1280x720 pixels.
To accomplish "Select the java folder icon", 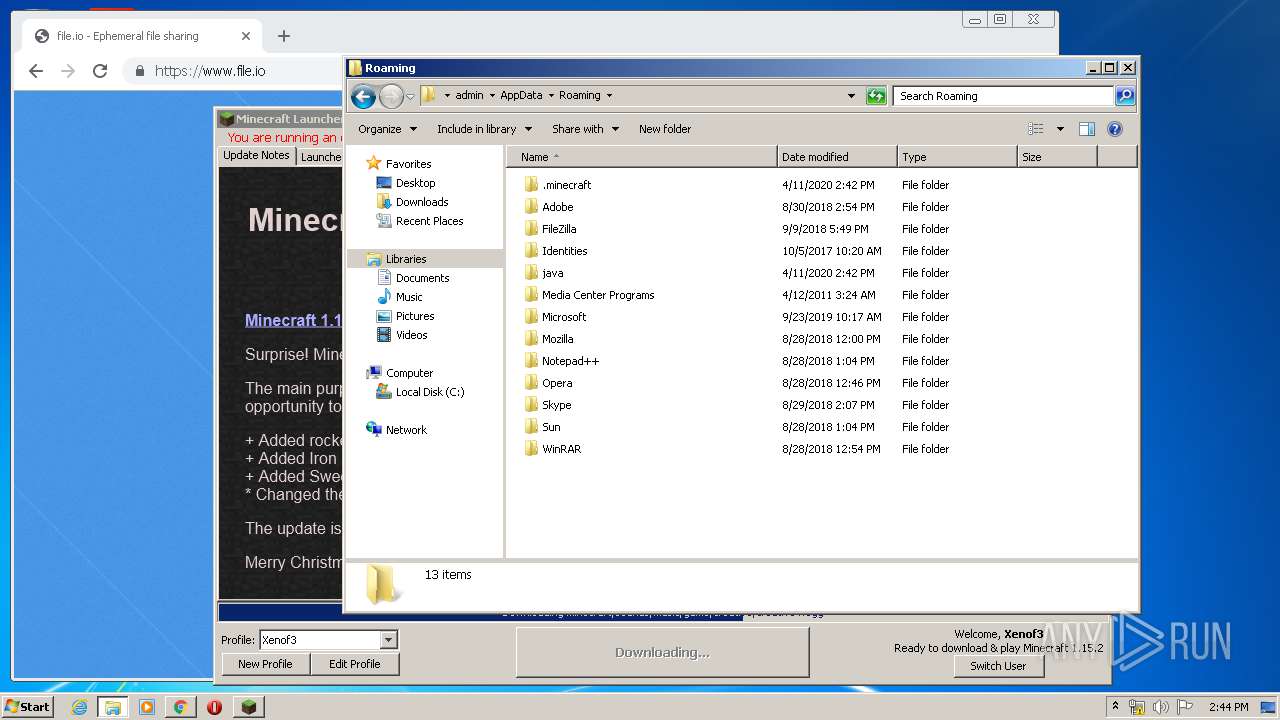I will pyautogui.click(x=531, y=273).
